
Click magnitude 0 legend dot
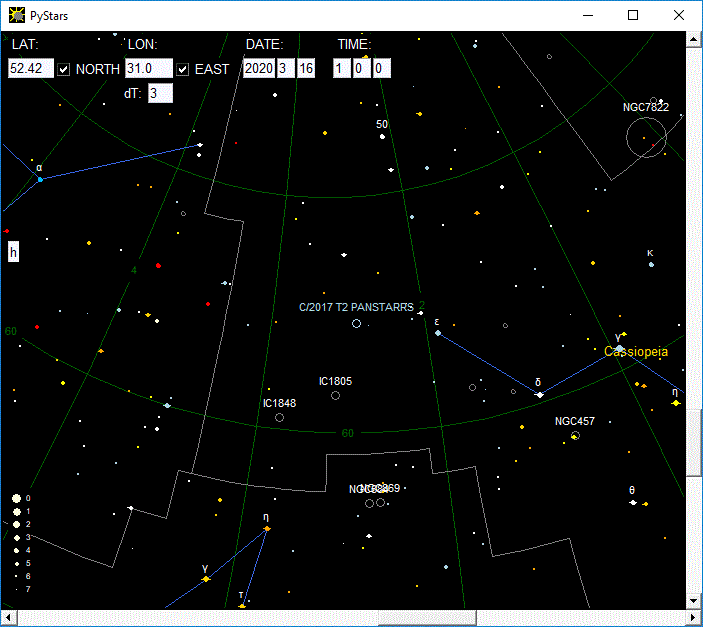coord(17,498)
